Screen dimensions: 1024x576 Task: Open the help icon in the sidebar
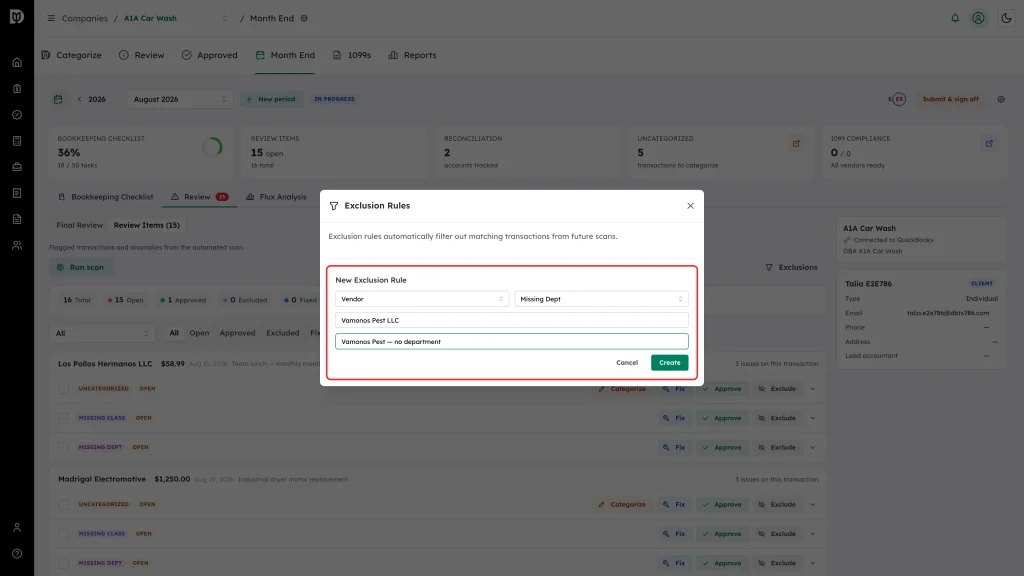17,554
